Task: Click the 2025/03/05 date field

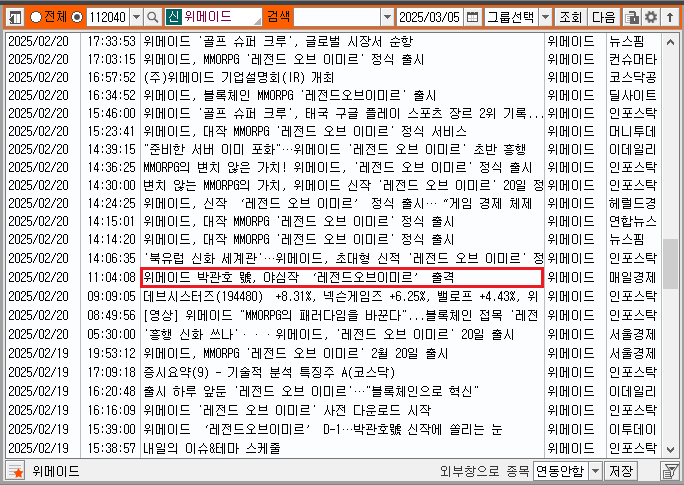Action: point(430,17)
